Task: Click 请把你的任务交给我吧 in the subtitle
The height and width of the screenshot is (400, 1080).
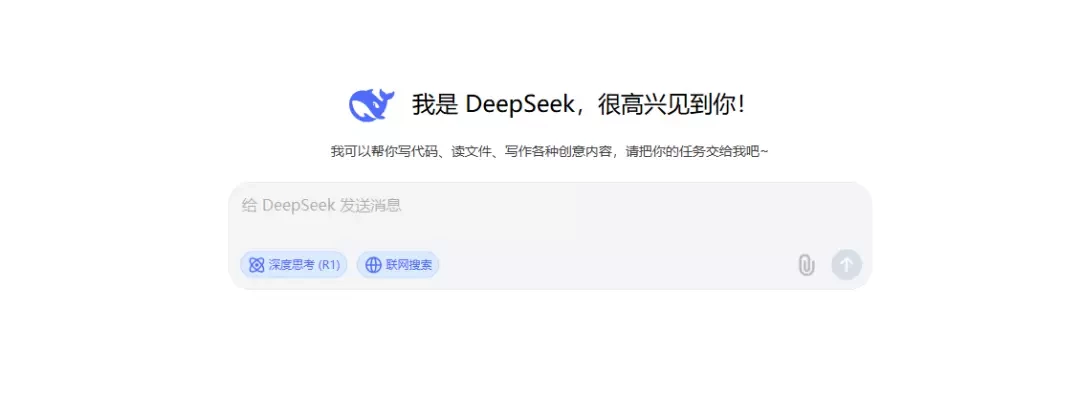Action: [696, 151]
